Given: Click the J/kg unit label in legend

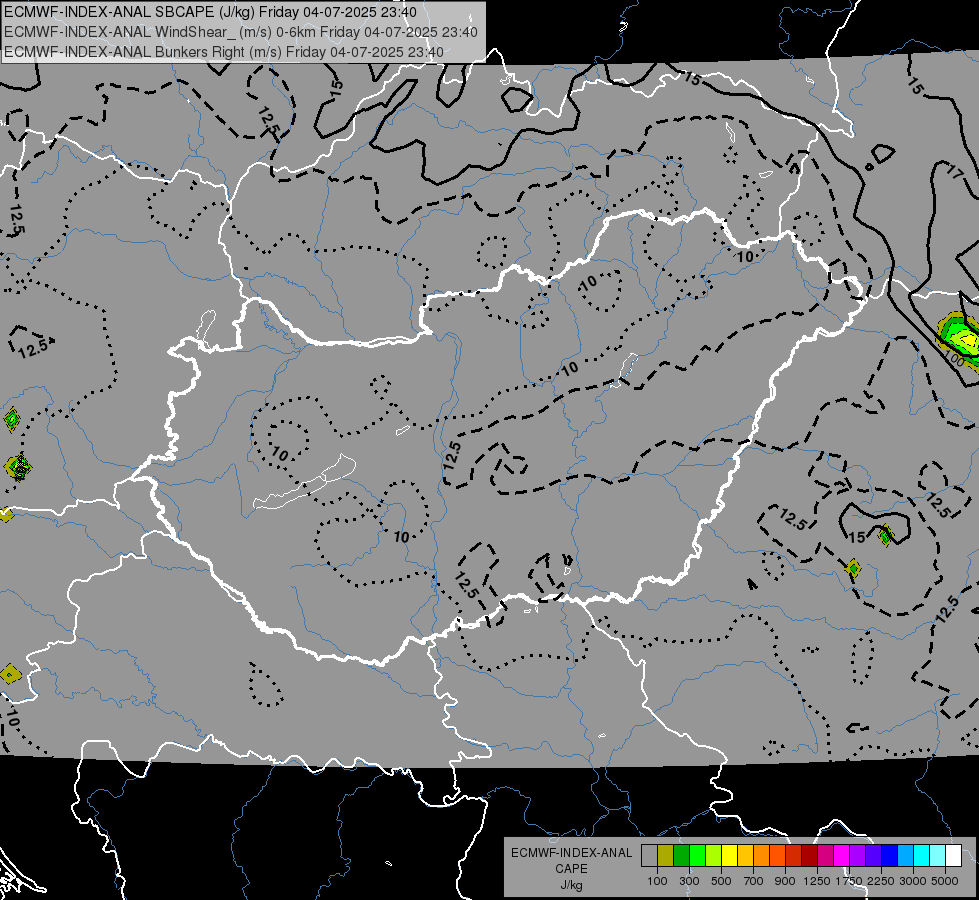Looking at the screenshot, I should pyautogui.click(x=571, y=885).
